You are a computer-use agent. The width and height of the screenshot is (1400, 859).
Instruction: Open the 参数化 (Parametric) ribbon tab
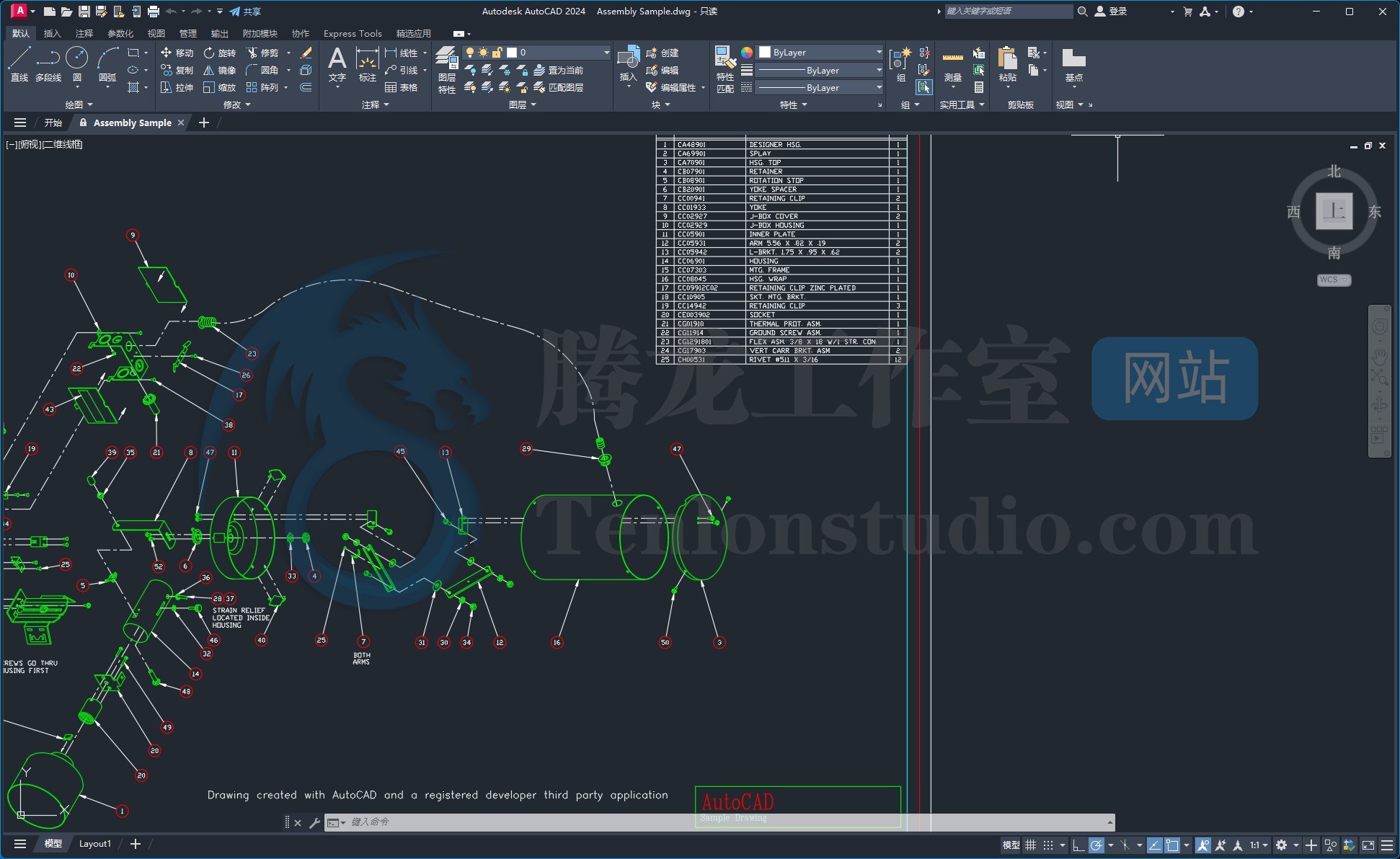pyautogui.click(x=120, y=34)
